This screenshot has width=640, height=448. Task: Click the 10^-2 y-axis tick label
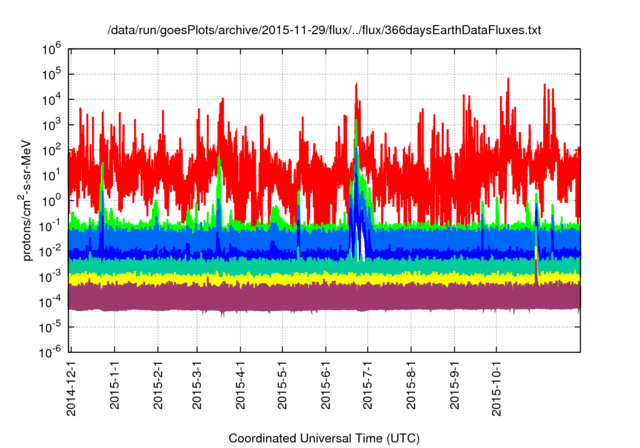[50, 252]
